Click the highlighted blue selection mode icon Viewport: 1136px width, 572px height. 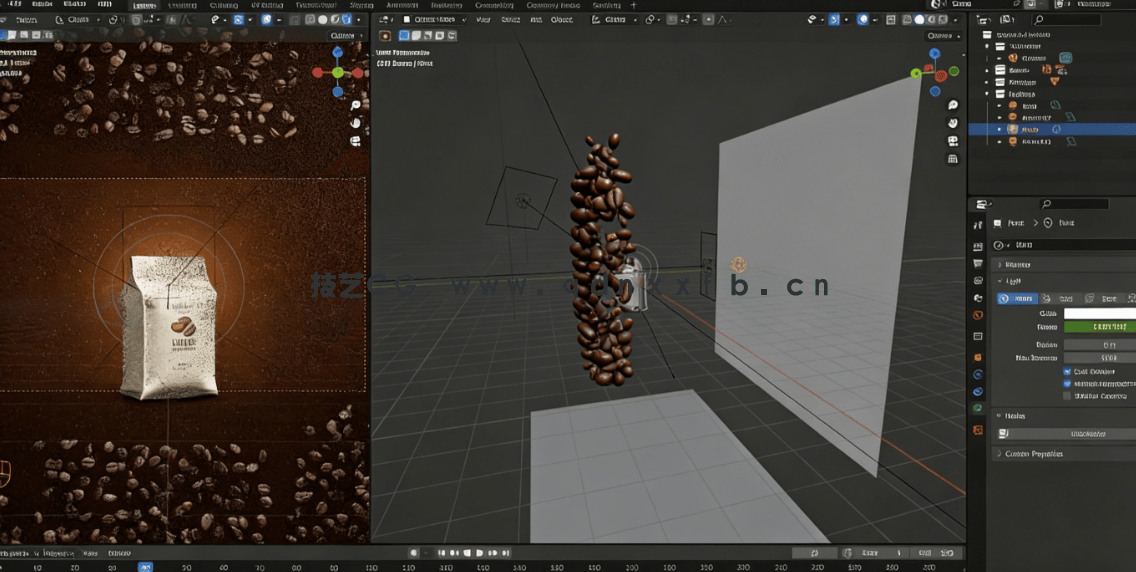[404, 35]
